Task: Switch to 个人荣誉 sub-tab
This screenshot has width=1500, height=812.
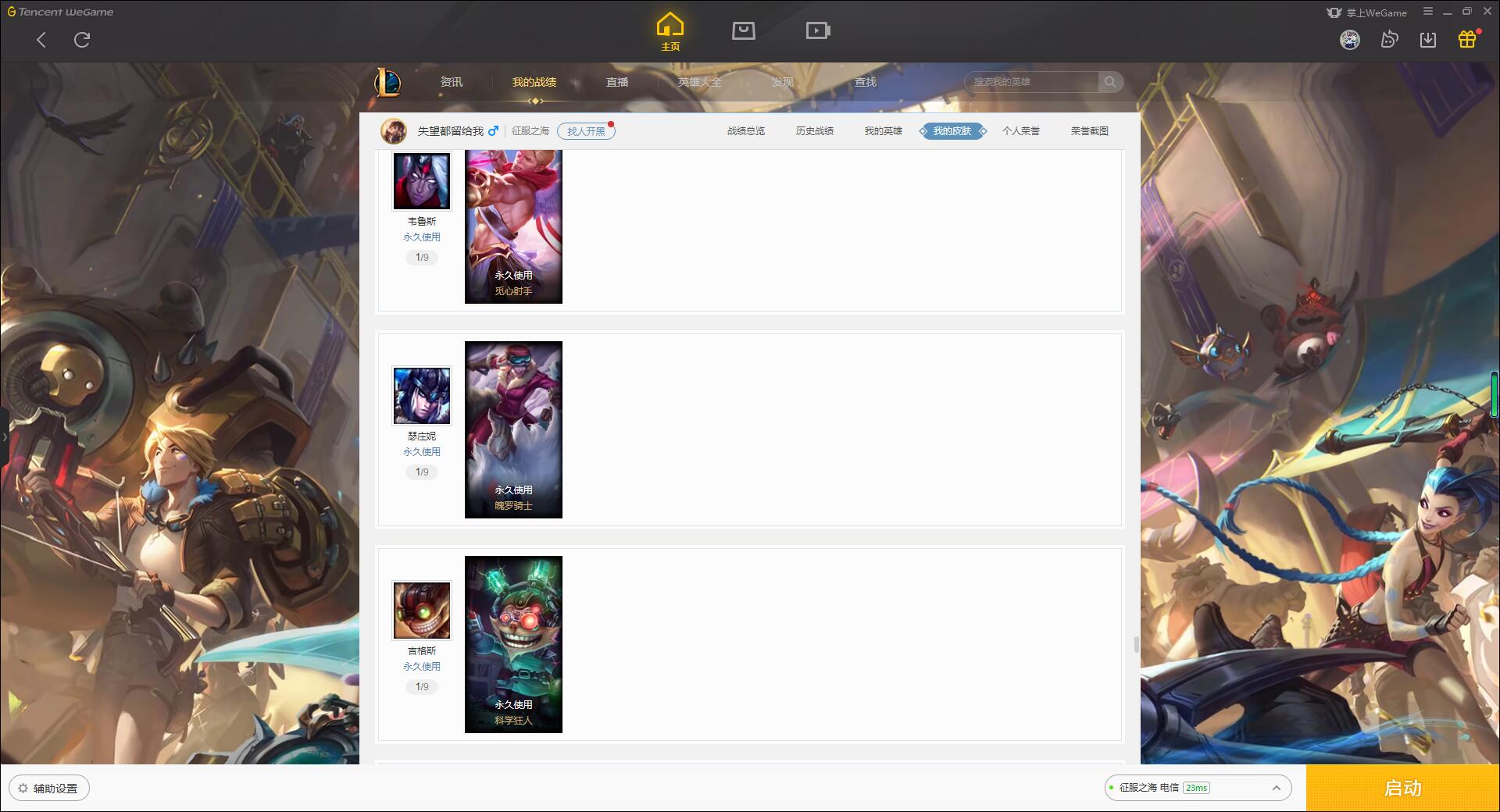Action: [1021, 131]
